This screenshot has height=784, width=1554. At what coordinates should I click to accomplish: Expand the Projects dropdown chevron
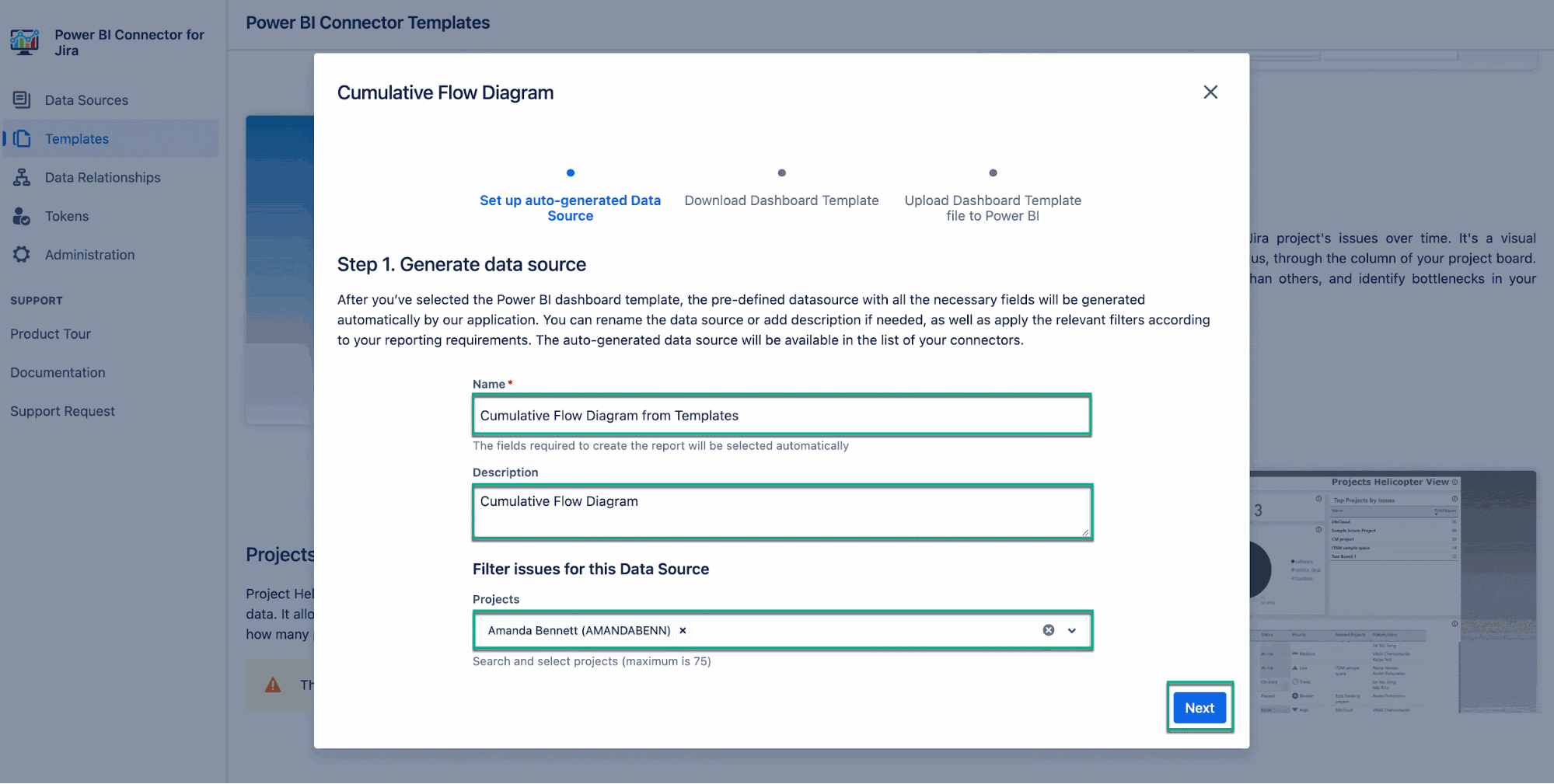(x=1072, y=630)
